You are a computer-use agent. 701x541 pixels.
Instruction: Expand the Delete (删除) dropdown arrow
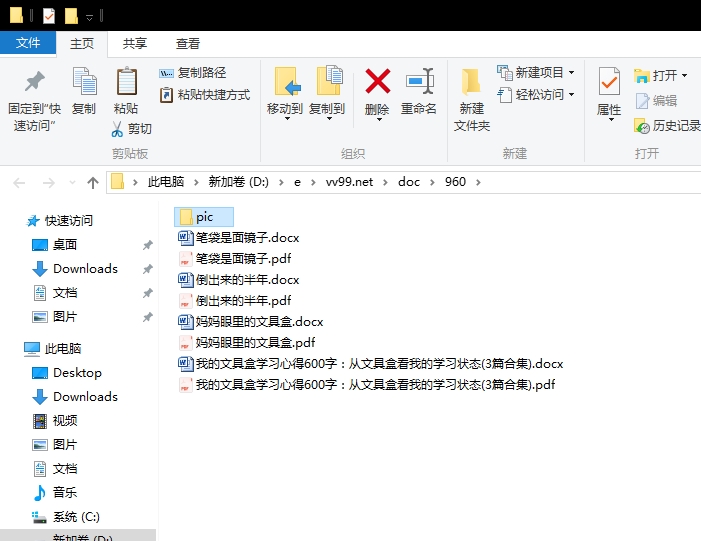tap(379, 119)
